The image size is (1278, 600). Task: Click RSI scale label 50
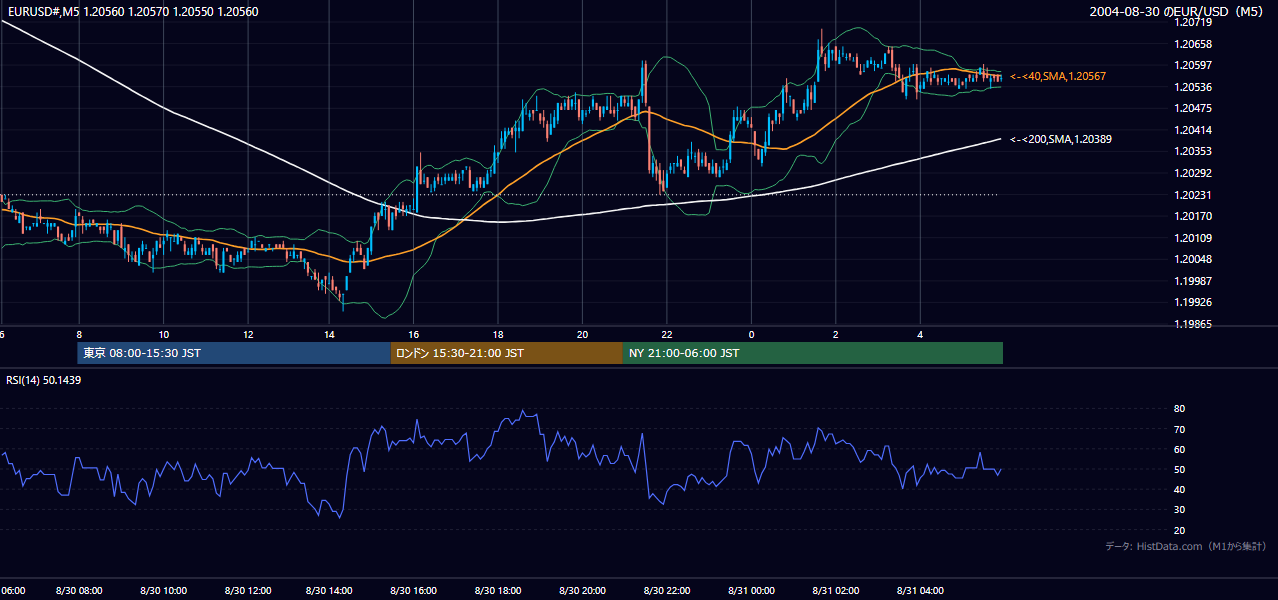(x=1179, y=470)
